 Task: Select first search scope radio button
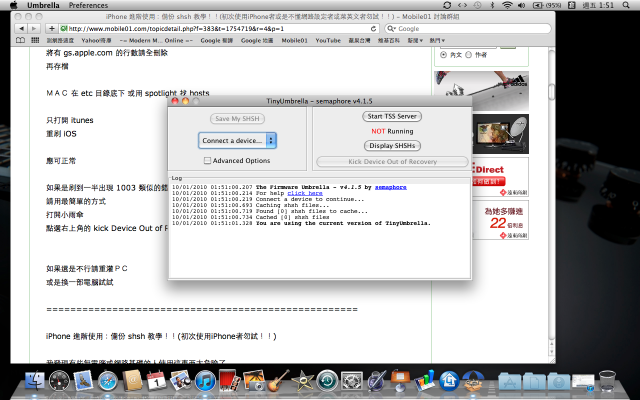[443, 55]
